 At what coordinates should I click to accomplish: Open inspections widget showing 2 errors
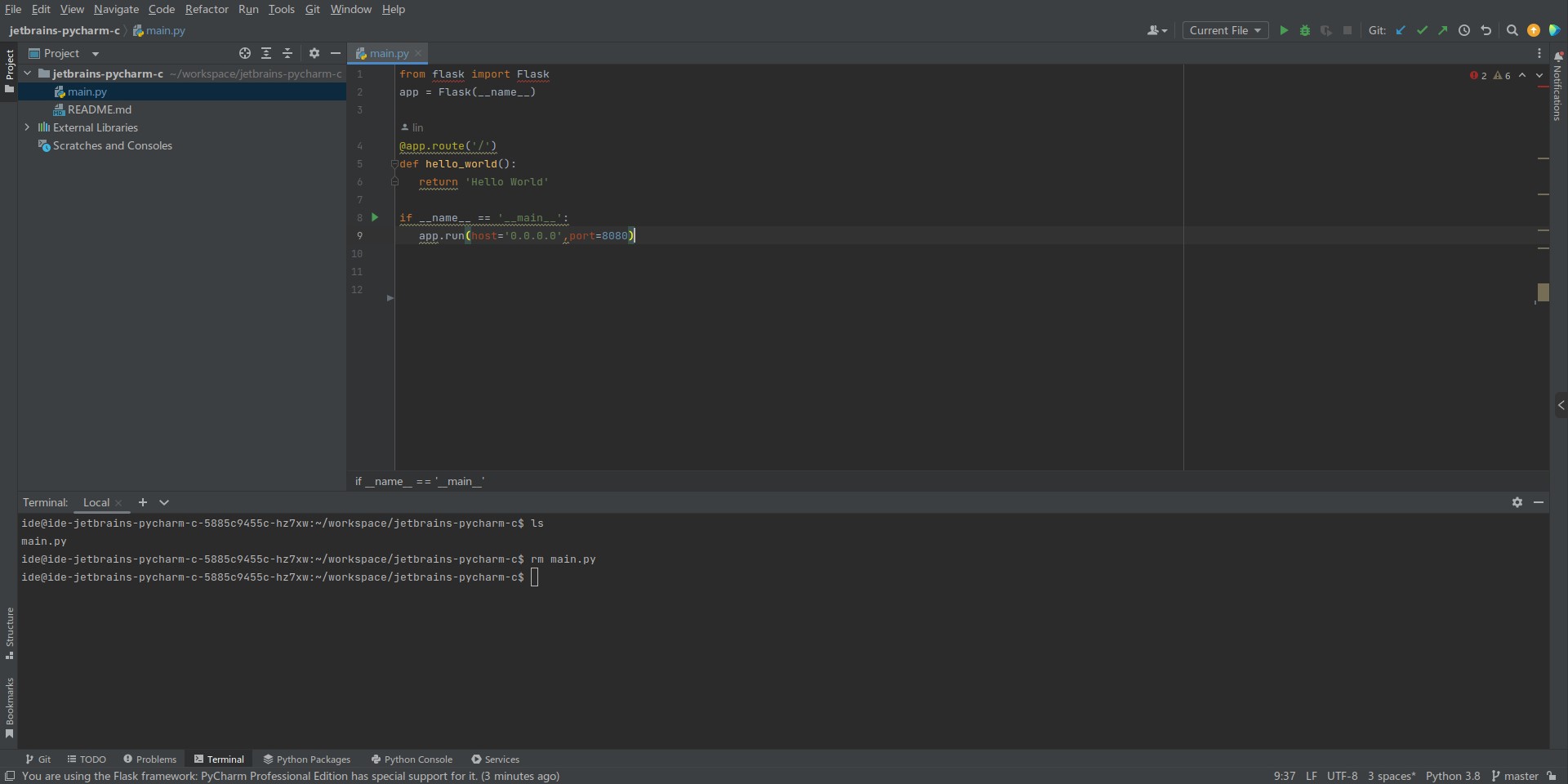[x=1478, y=75]
